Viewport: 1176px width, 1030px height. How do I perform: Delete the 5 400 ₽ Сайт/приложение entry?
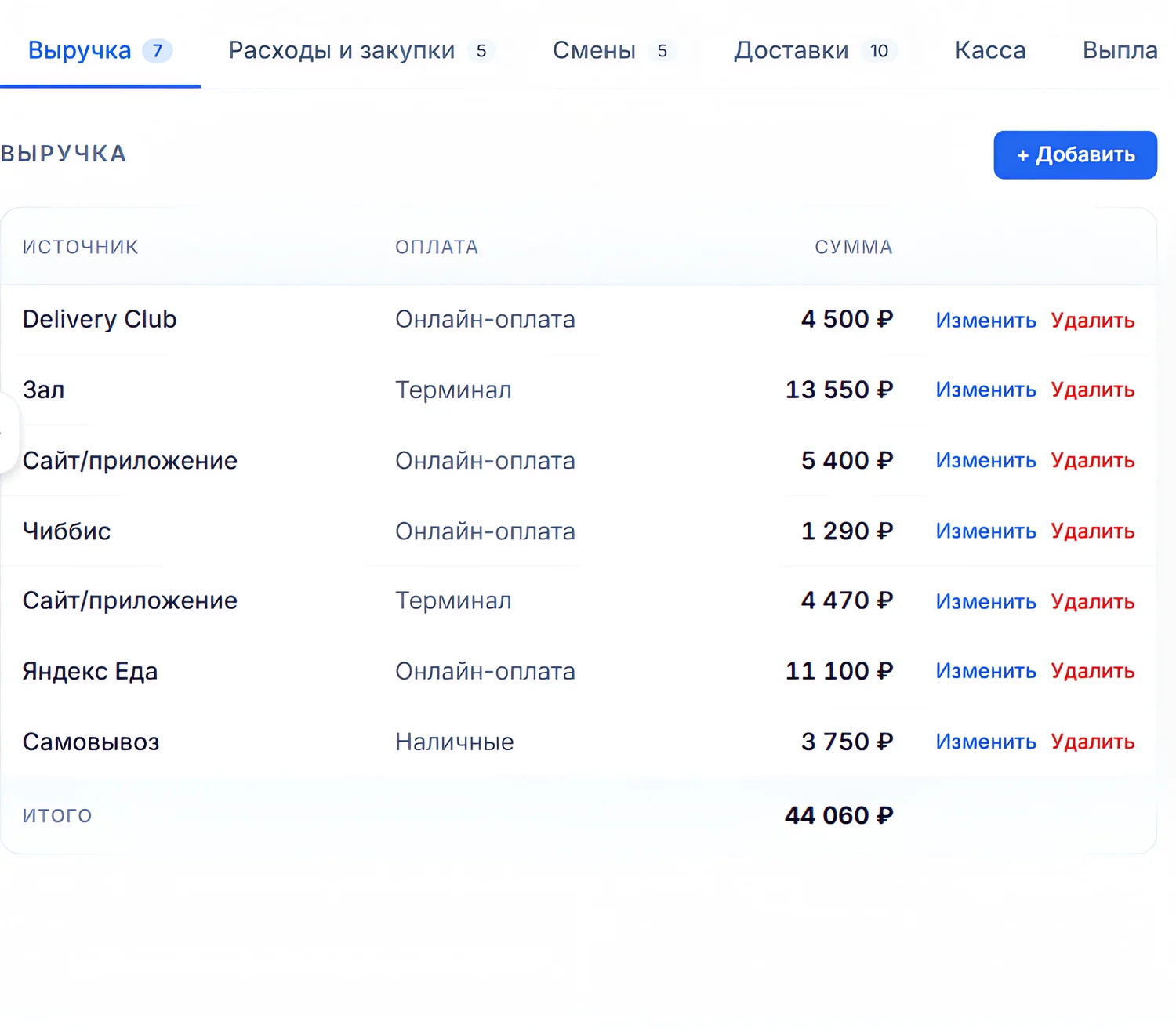1092,460
